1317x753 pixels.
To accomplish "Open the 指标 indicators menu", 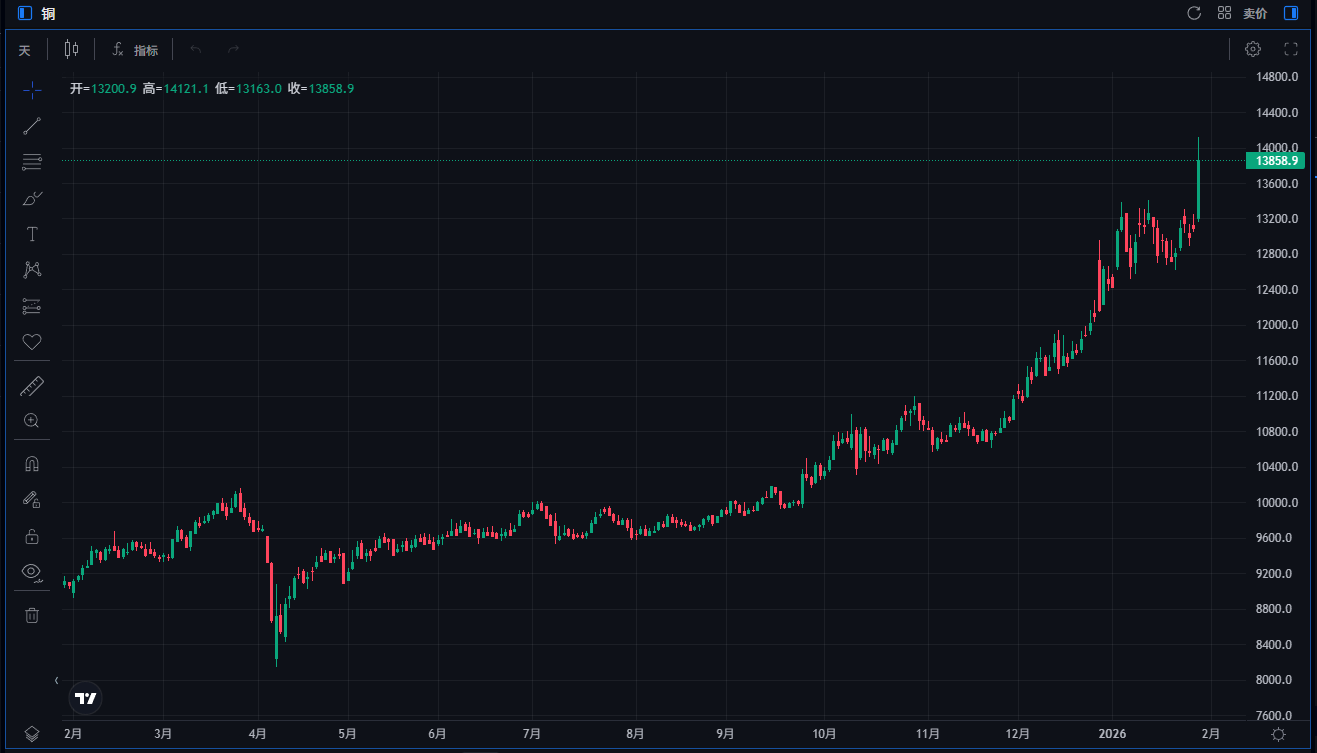I will pyautogui.click(x=135, y=50).
